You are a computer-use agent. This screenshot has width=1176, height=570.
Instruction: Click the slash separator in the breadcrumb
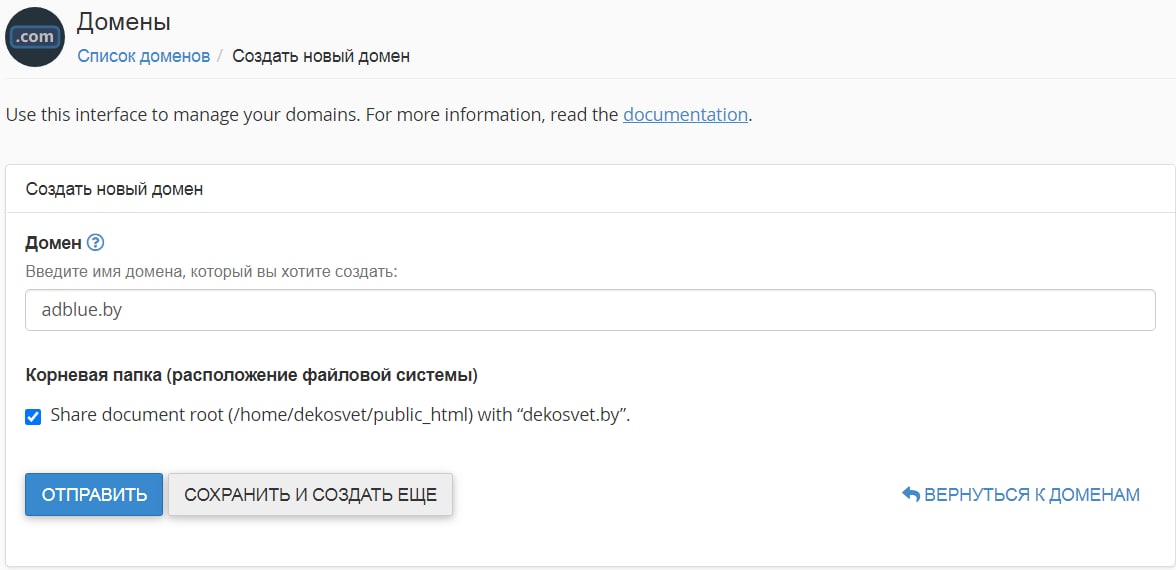(x=220, y=56)
